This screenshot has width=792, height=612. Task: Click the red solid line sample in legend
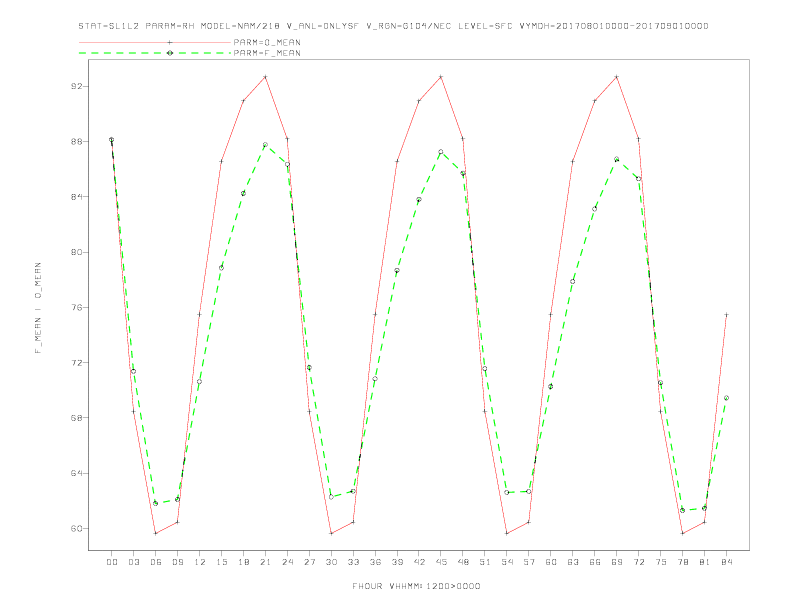155,42
